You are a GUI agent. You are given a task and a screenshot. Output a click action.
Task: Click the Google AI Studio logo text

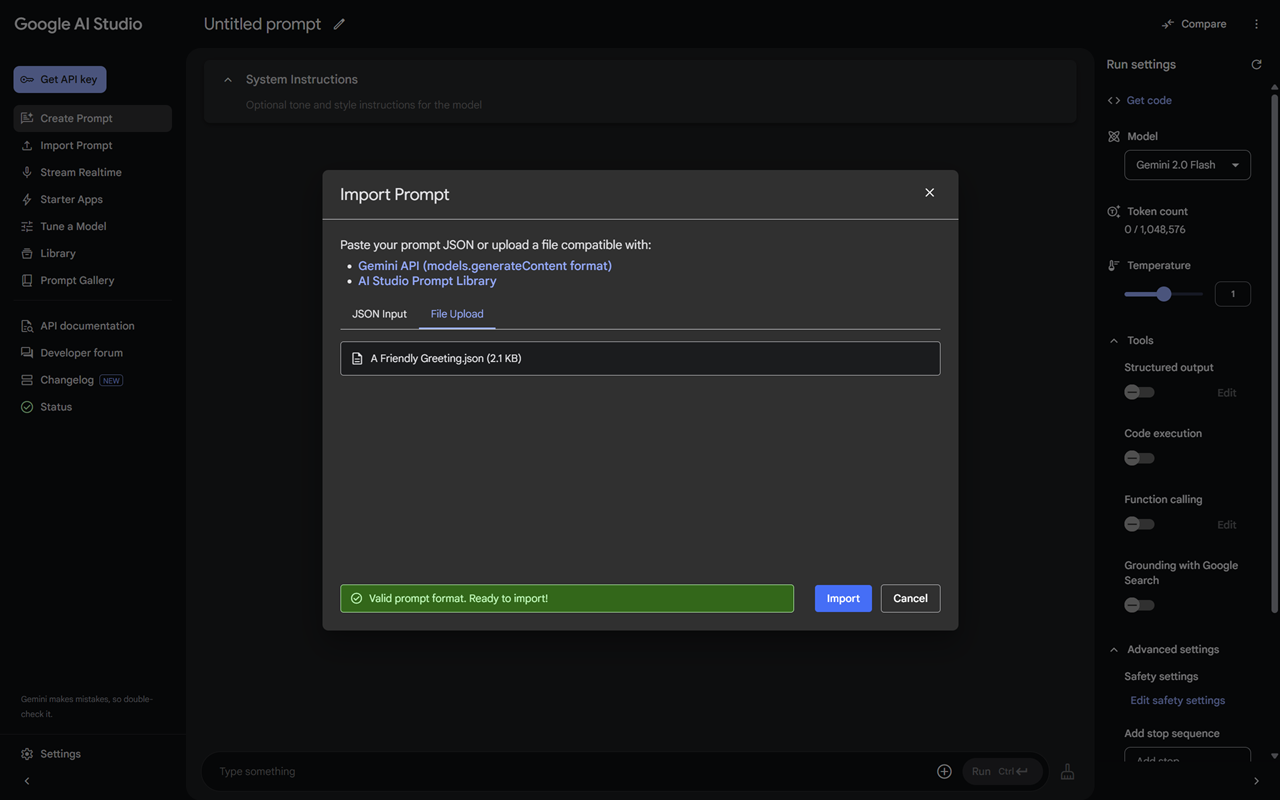[x=78, y=24]
